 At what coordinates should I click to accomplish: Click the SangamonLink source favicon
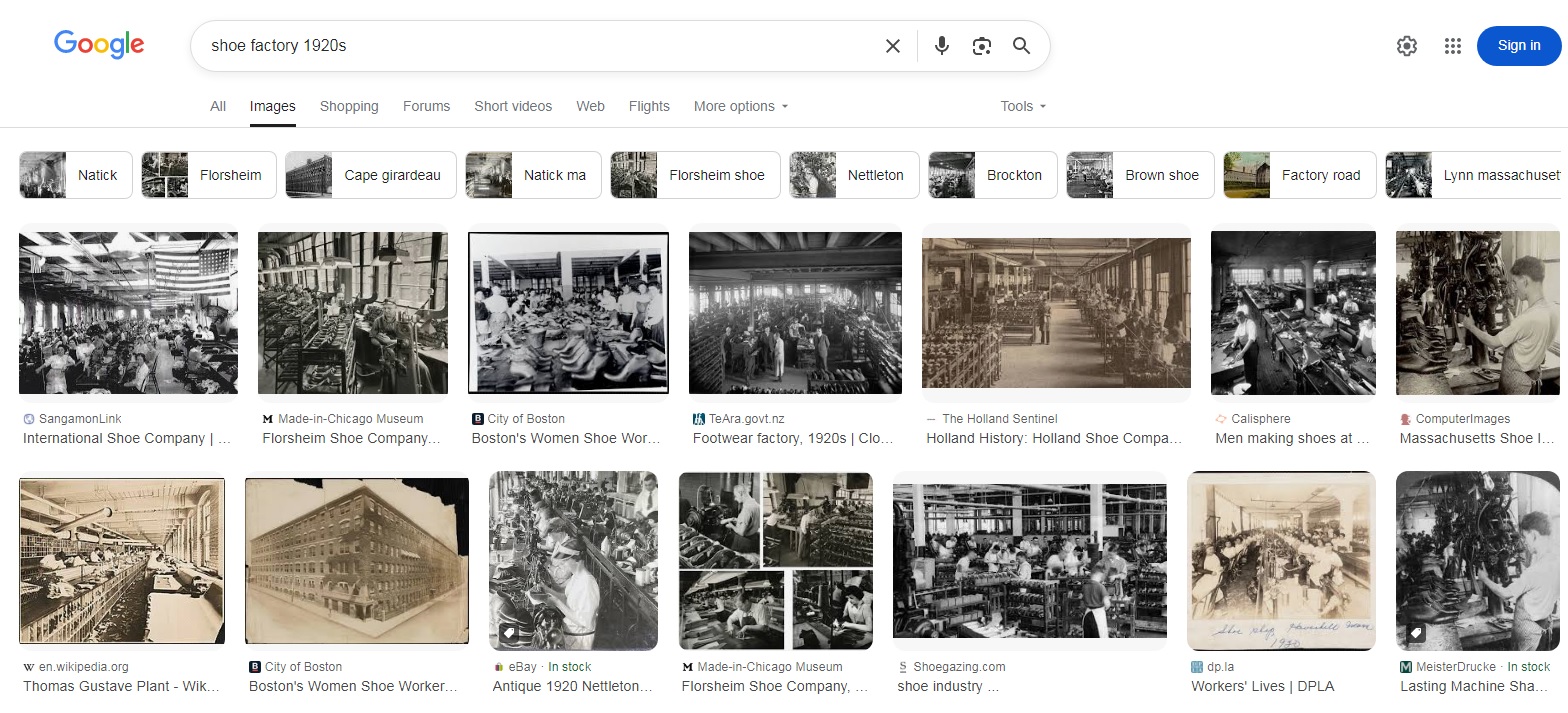28,419
